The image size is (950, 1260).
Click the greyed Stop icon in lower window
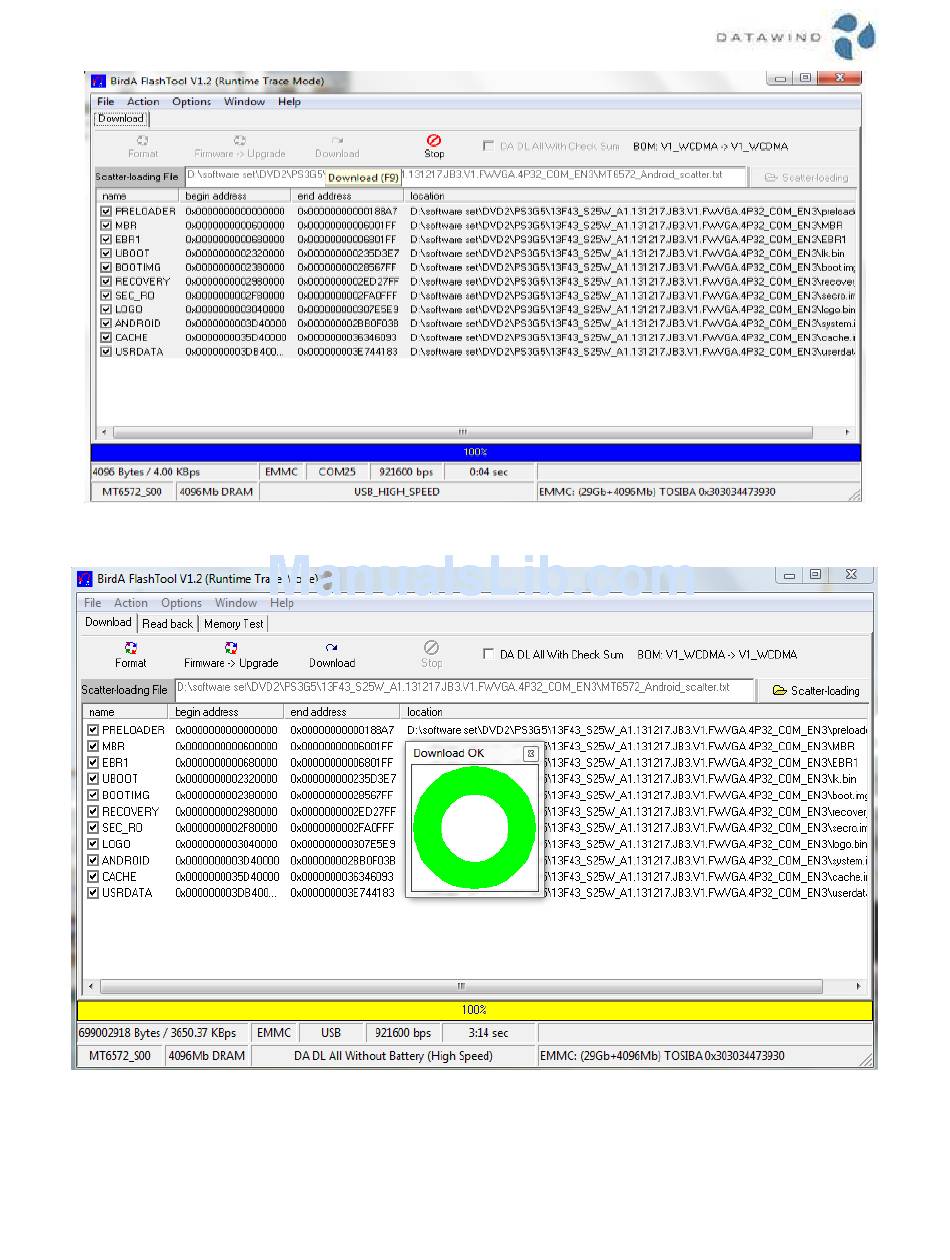click(431, 648)
